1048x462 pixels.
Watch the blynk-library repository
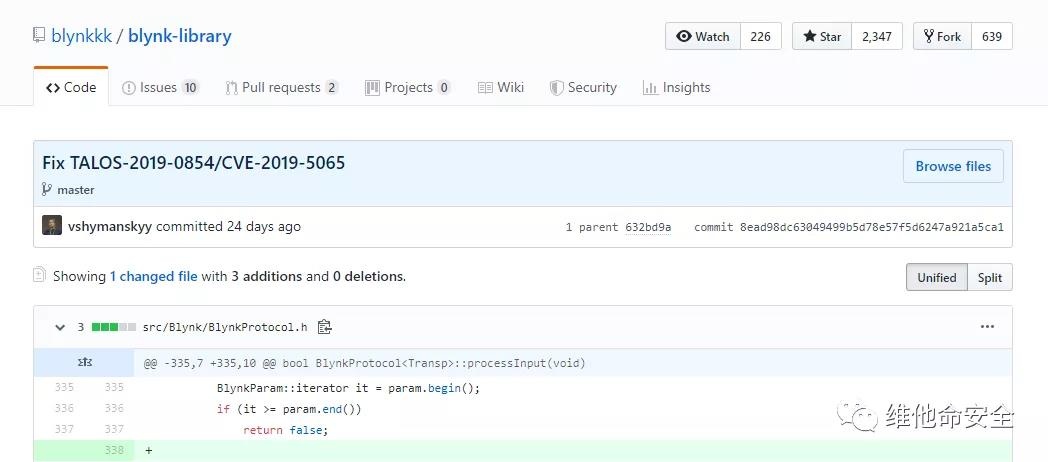click(x=703, y=36)
